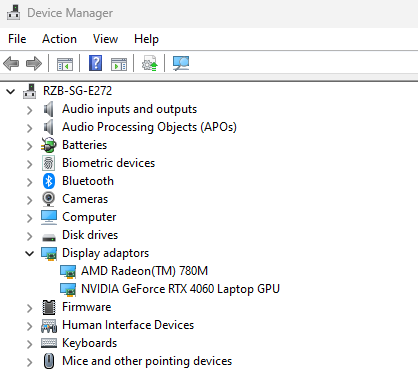Click the Device Manager title bar icon
The height and width of the screenshot is (374, 418).
point(14,13)
